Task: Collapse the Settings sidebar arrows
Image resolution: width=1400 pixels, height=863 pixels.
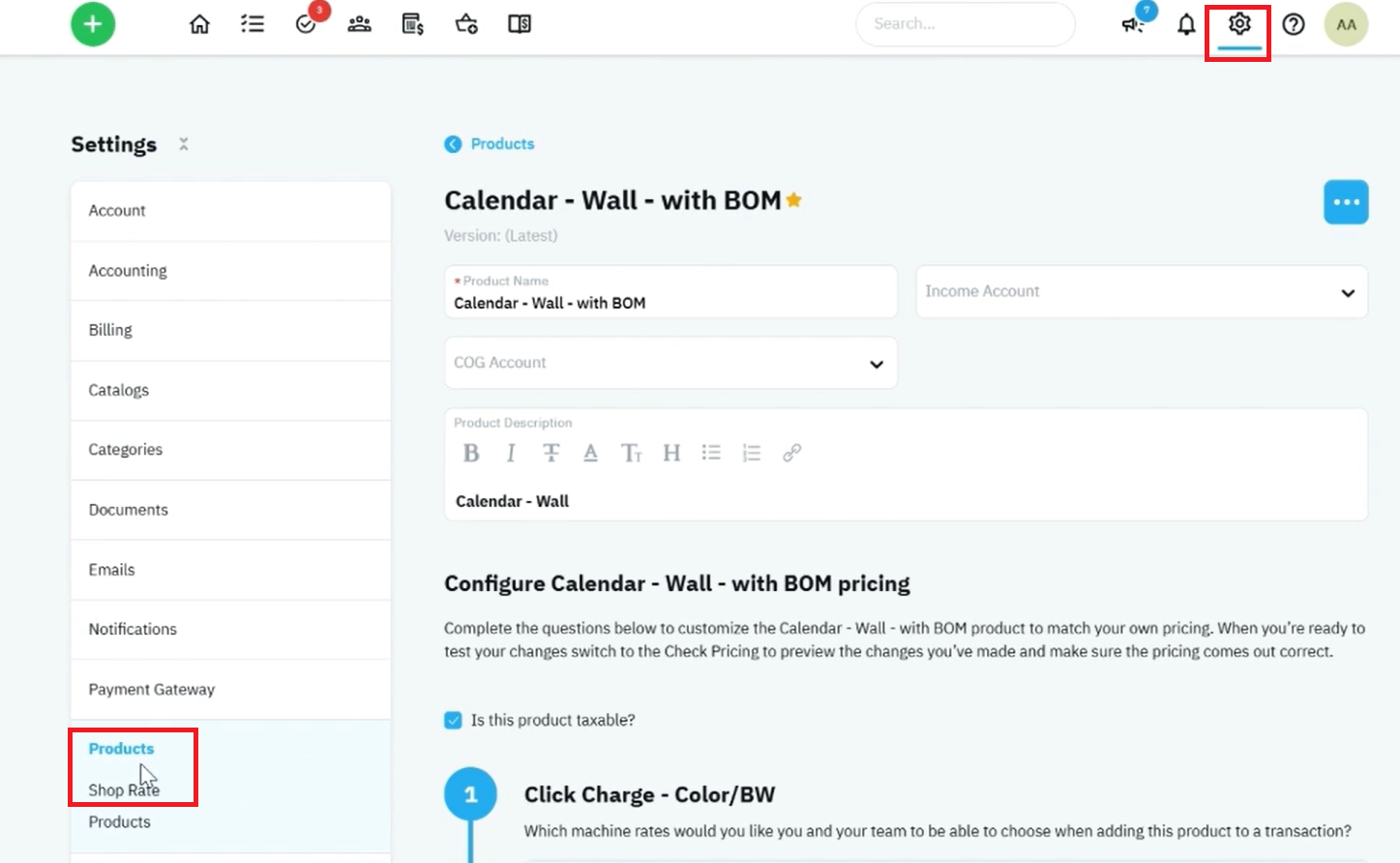Action: [x=184, y=144]
